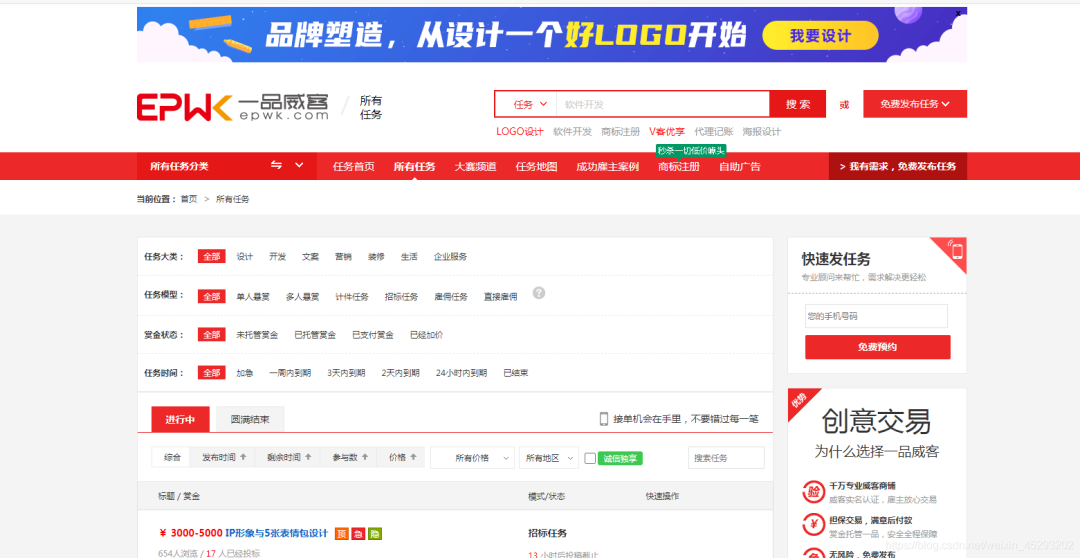1080x558 pixels.
Task: Click the phone icon beside 接单机会在手里
Action: (x=603, y=419)
